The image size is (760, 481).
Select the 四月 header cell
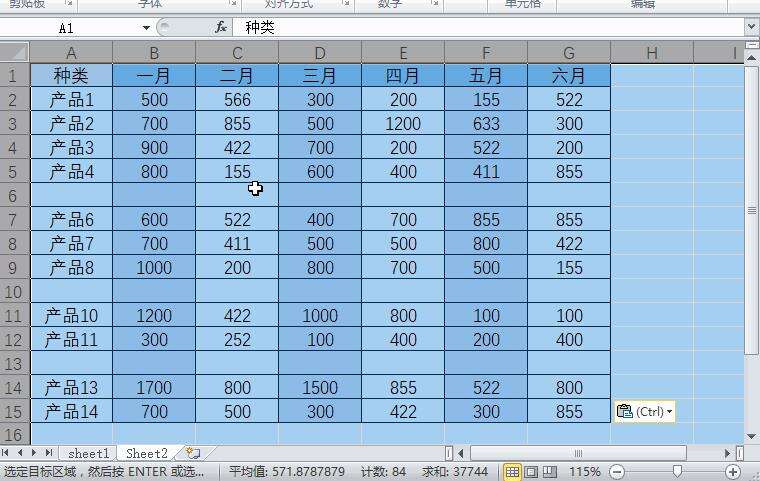[x=403, y=75]
